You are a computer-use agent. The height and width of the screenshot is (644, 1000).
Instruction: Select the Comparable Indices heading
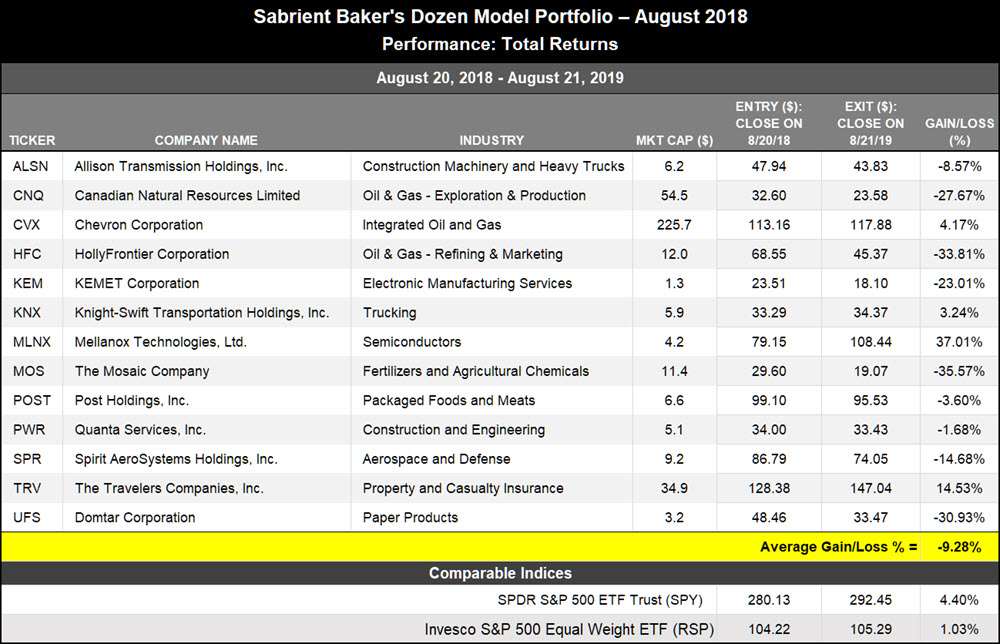tap(500, 573)
